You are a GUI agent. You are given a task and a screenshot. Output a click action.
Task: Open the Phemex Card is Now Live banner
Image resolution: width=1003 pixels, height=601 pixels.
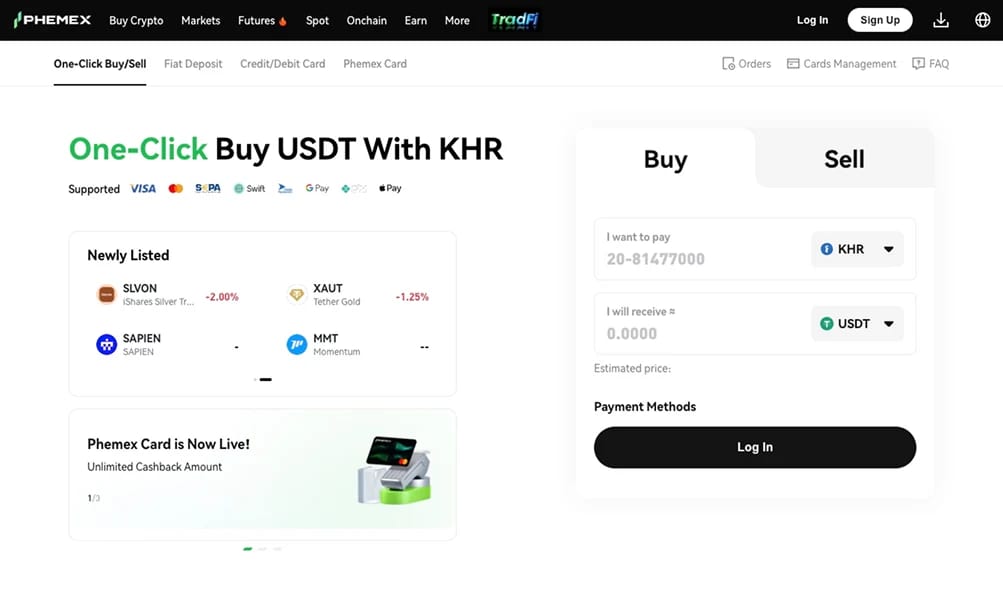coord(262,474)
